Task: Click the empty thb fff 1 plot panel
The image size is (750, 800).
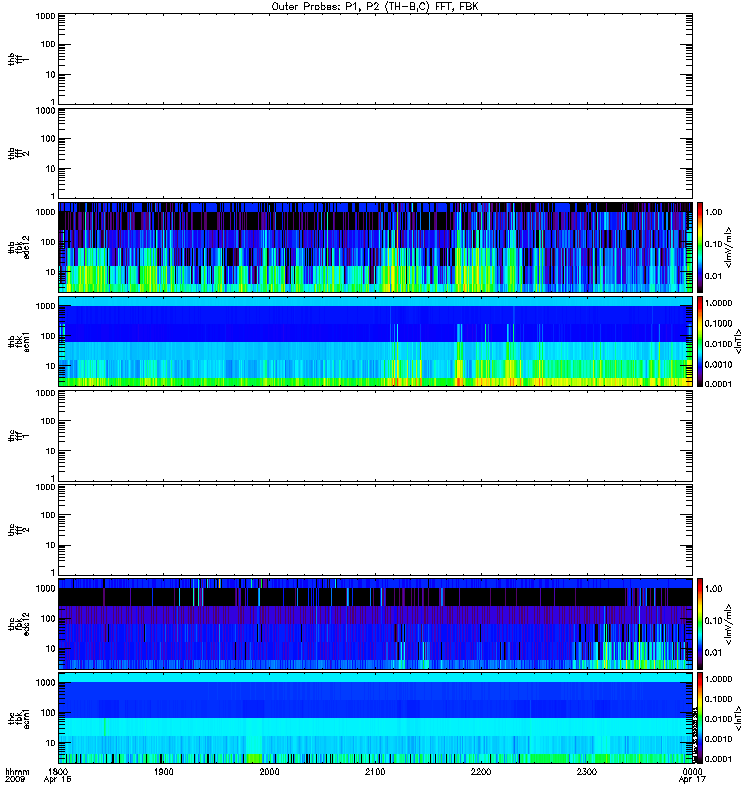Action: pyautogui.click(x=376, y=59)
